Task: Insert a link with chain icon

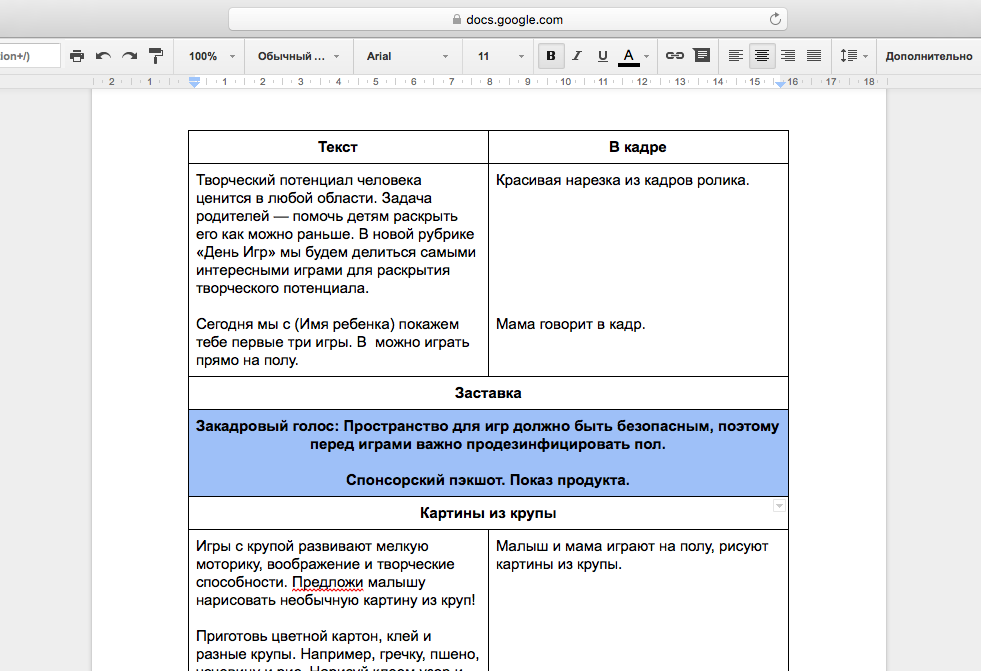Action: (675, 56)
